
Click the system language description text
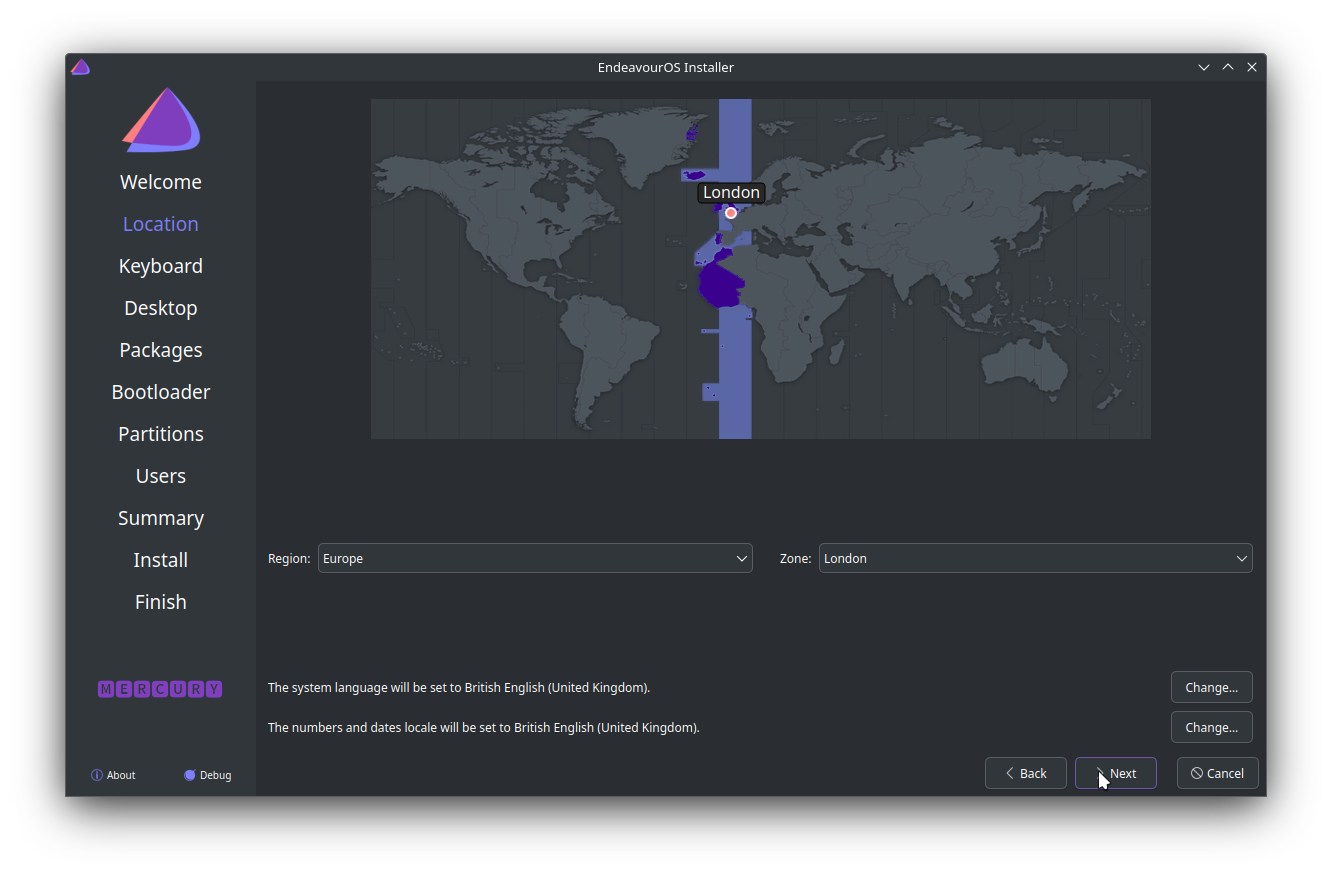(459, 688)
